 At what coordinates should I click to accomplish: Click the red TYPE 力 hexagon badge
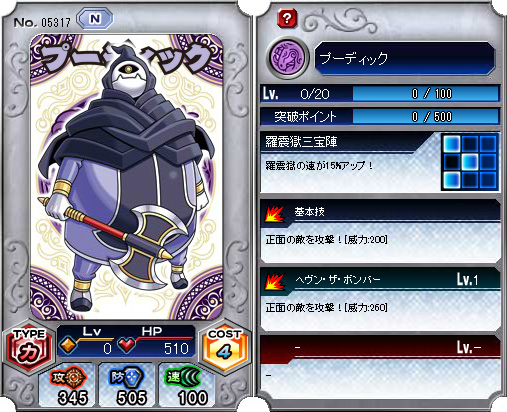click(x=29, y=348)
